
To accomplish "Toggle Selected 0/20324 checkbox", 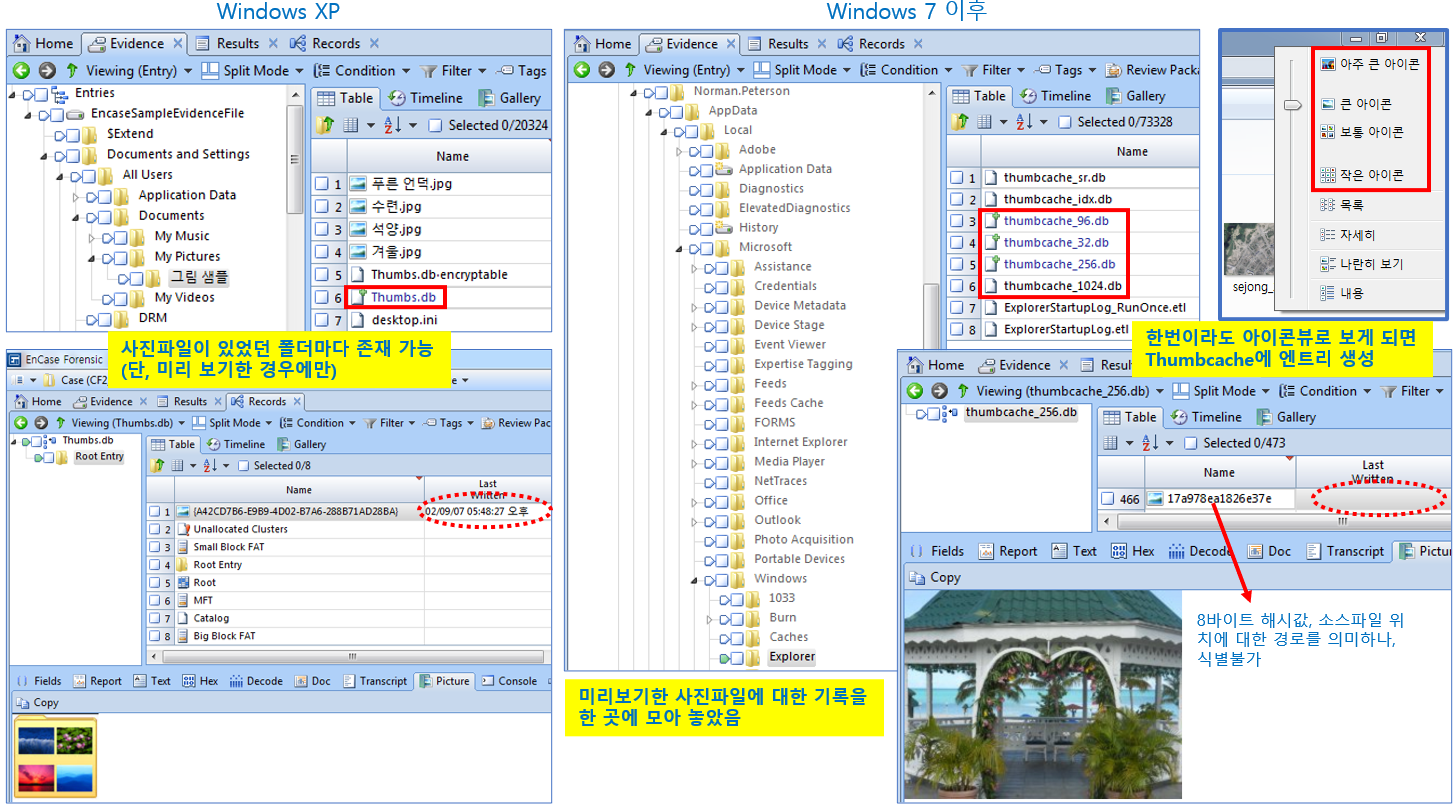I will [435, 125].
